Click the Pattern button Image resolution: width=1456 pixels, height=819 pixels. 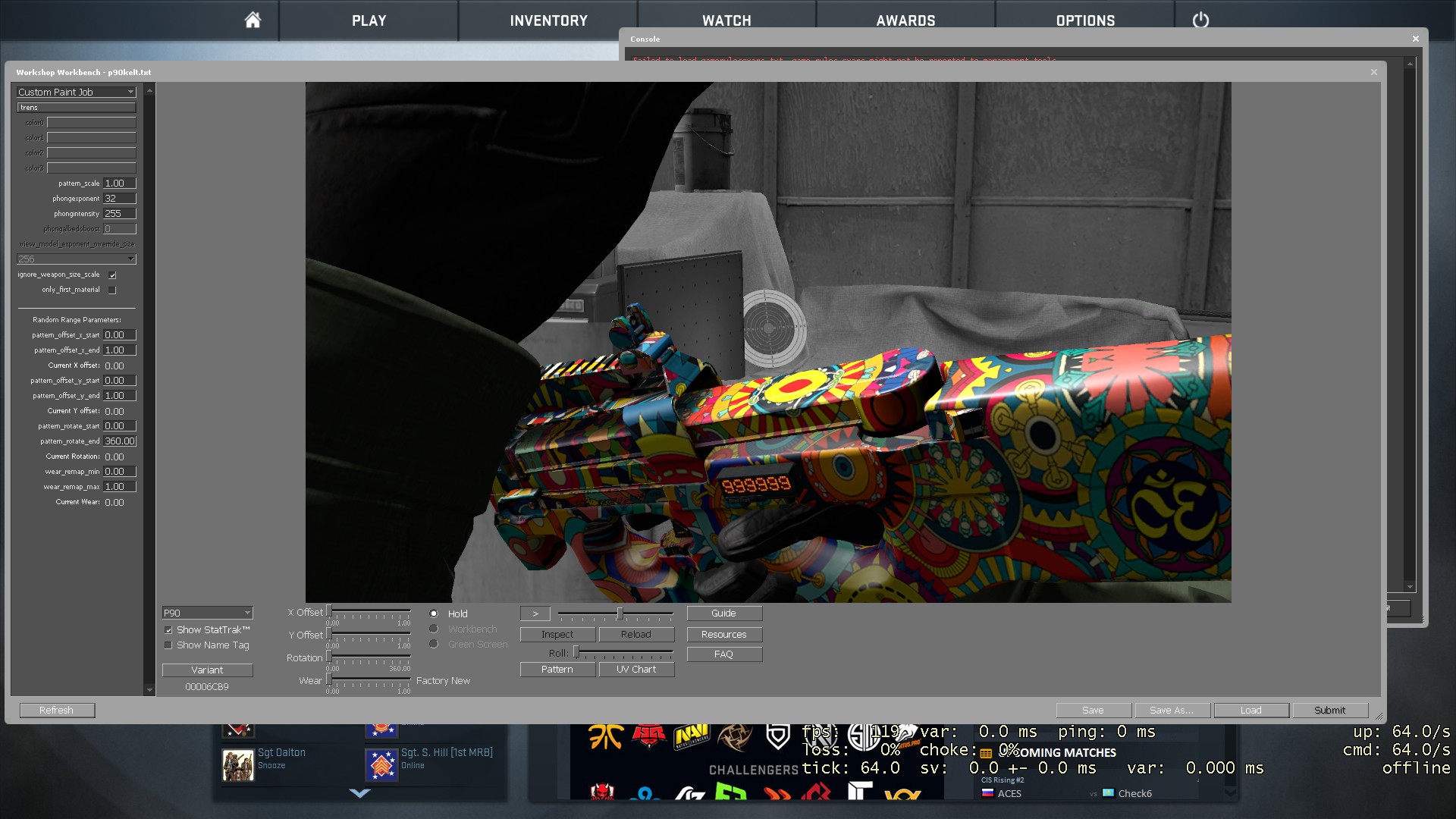point(557,670)
